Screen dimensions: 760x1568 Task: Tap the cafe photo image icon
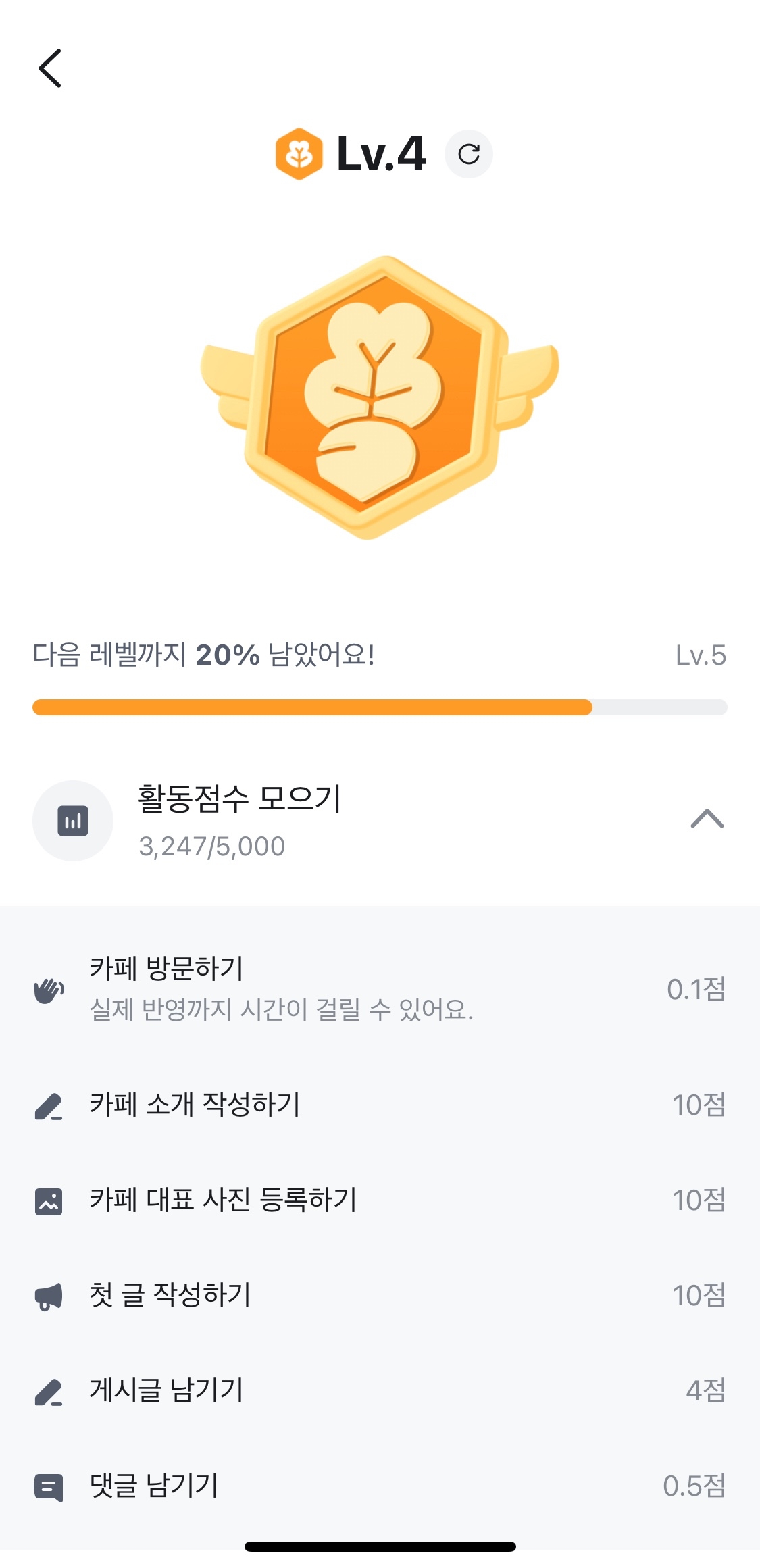pos(49,1202)
